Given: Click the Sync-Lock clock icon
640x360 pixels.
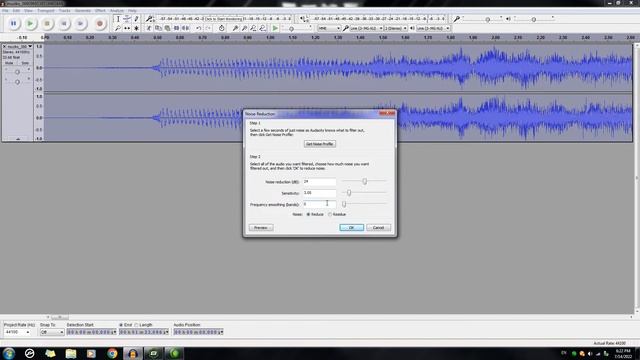Looking at the screenshot, I should (221, 28).
